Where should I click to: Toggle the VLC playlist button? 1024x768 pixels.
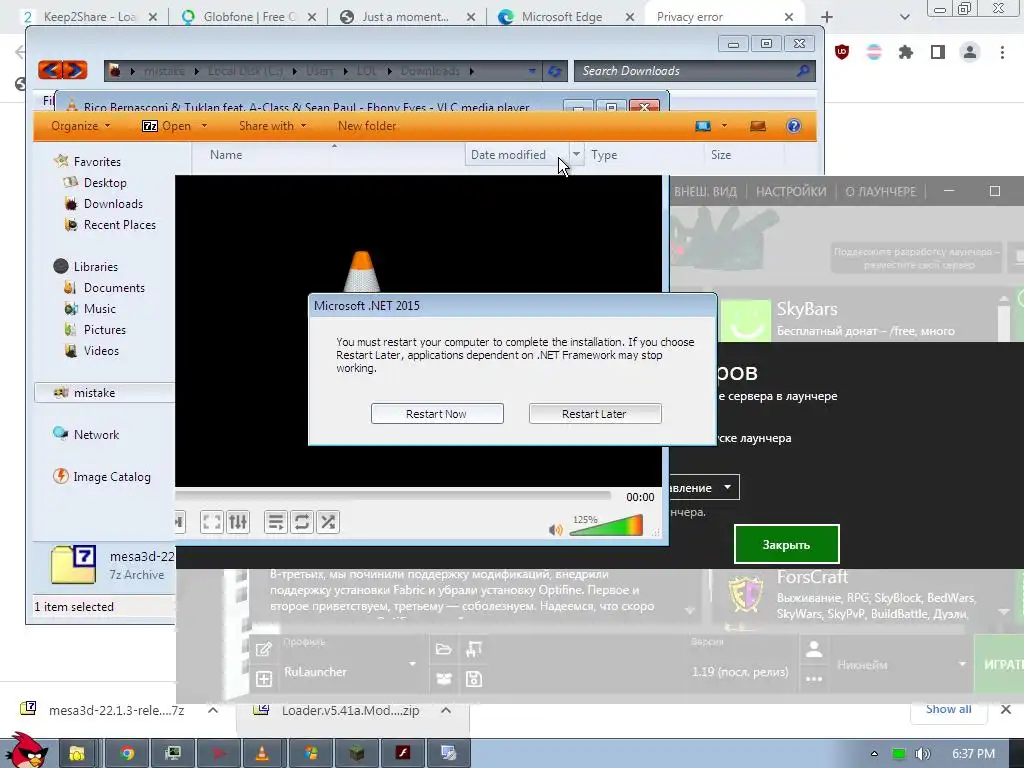(276, 522)
